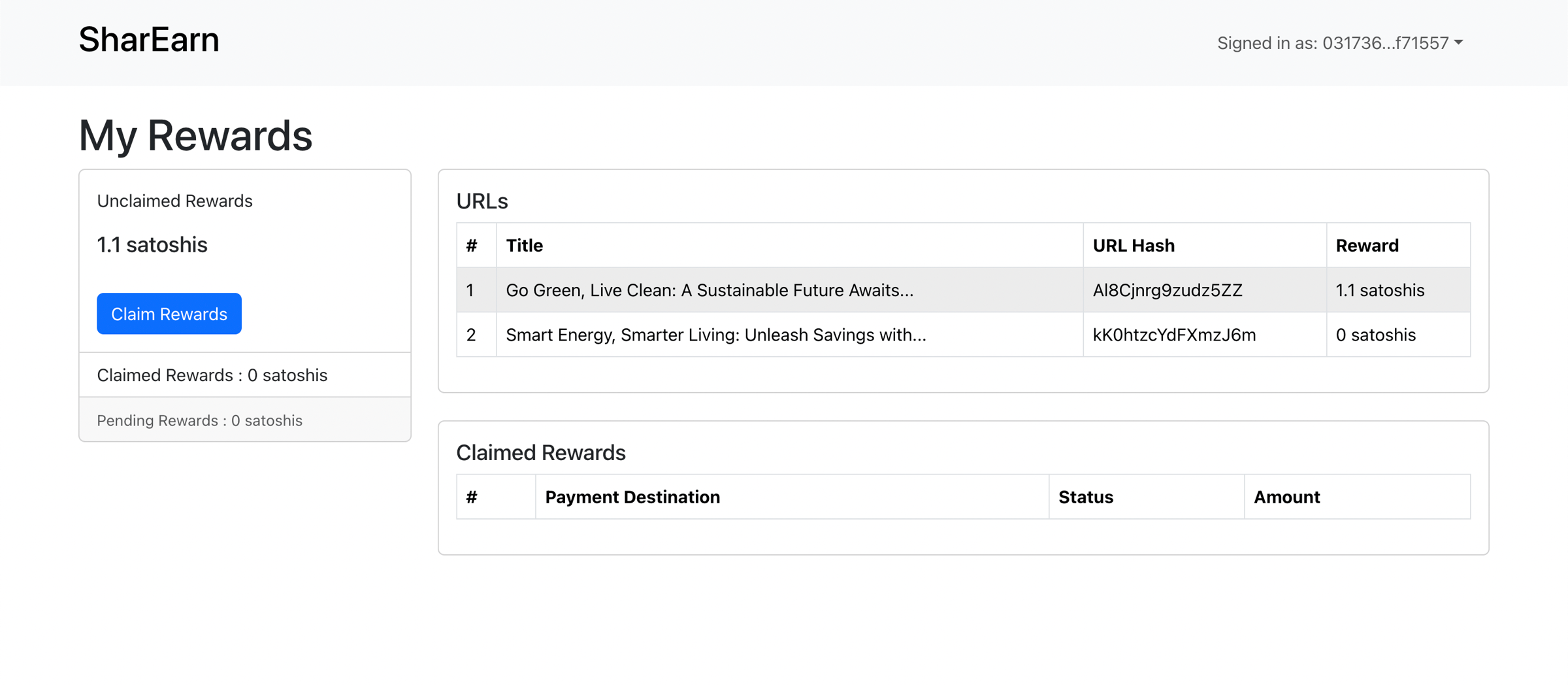Click the Pending Rewards footer text
This screenshot has width=1568, height=685.
199,420
